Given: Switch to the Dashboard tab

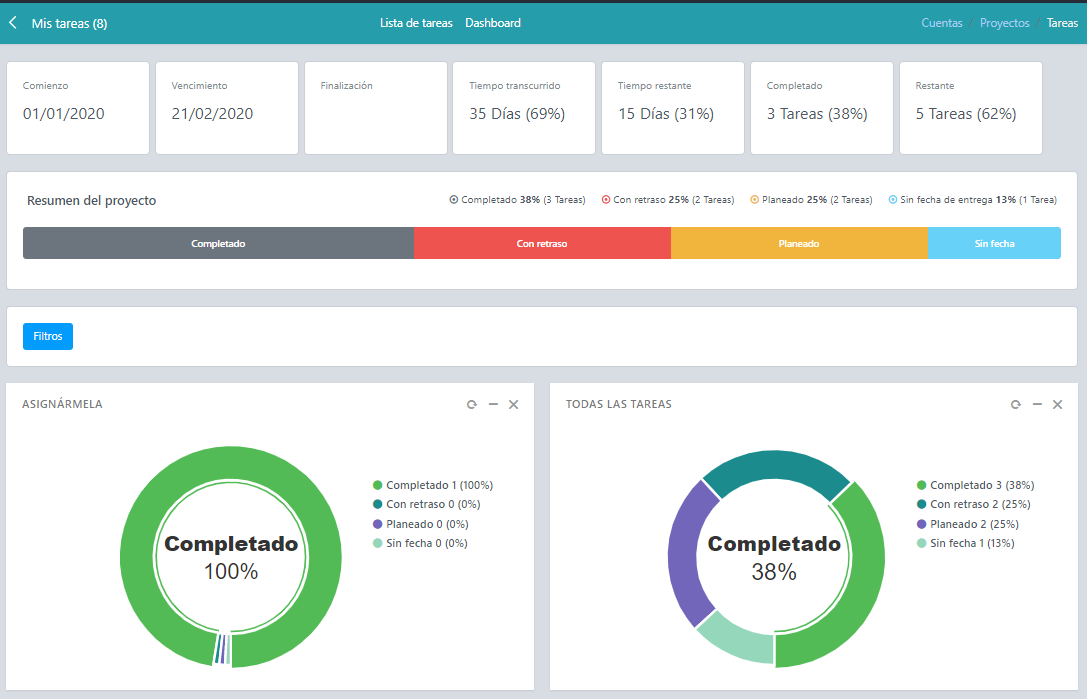Looking at the screenshot, I should click(x=493, y=23).
